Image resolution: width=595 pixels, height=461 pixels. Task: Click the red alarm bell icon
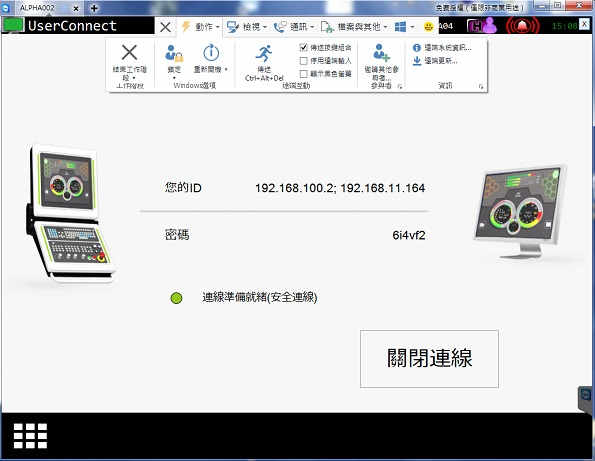523,25
